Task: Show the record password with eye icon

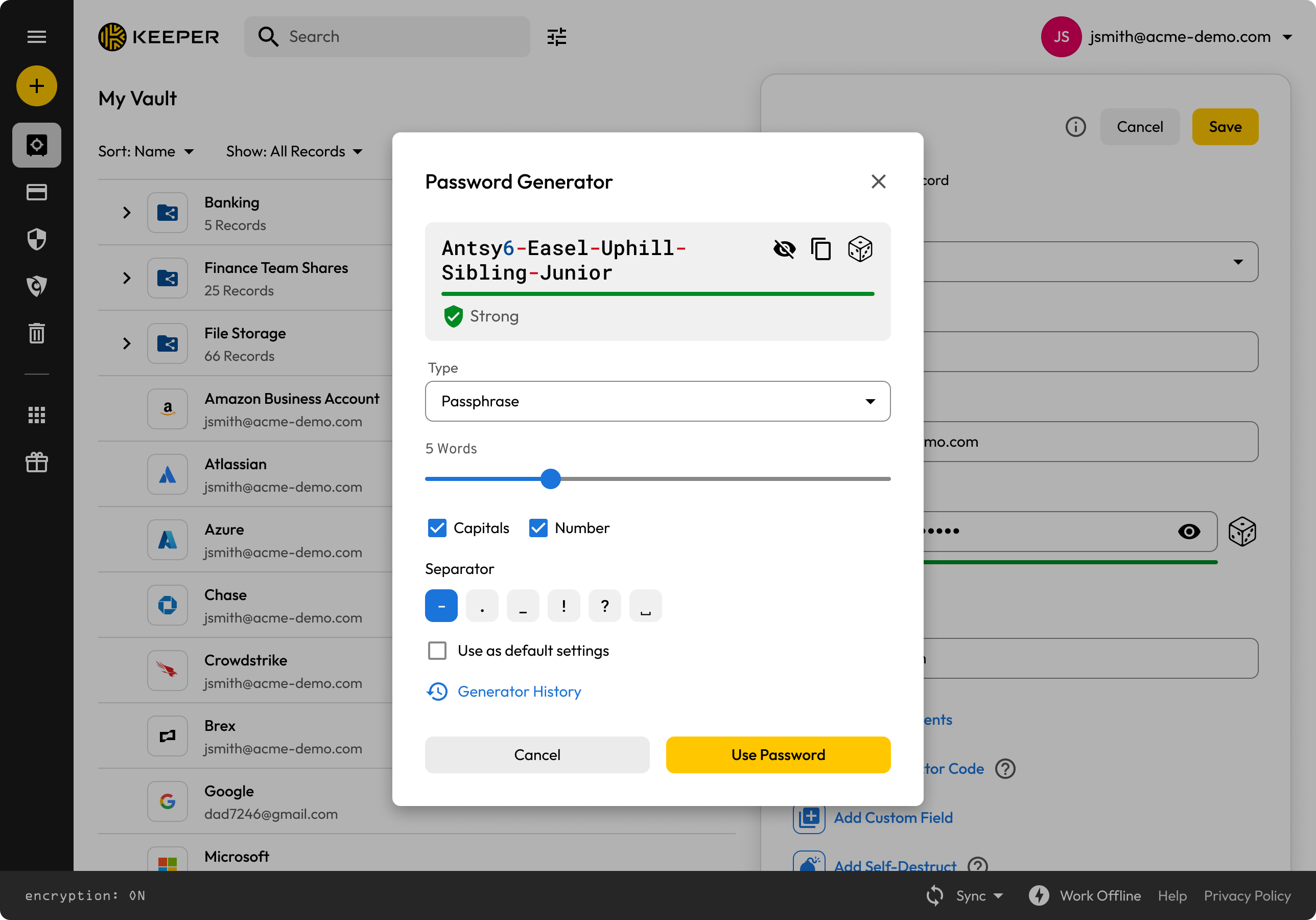Action: [1189, 531]
